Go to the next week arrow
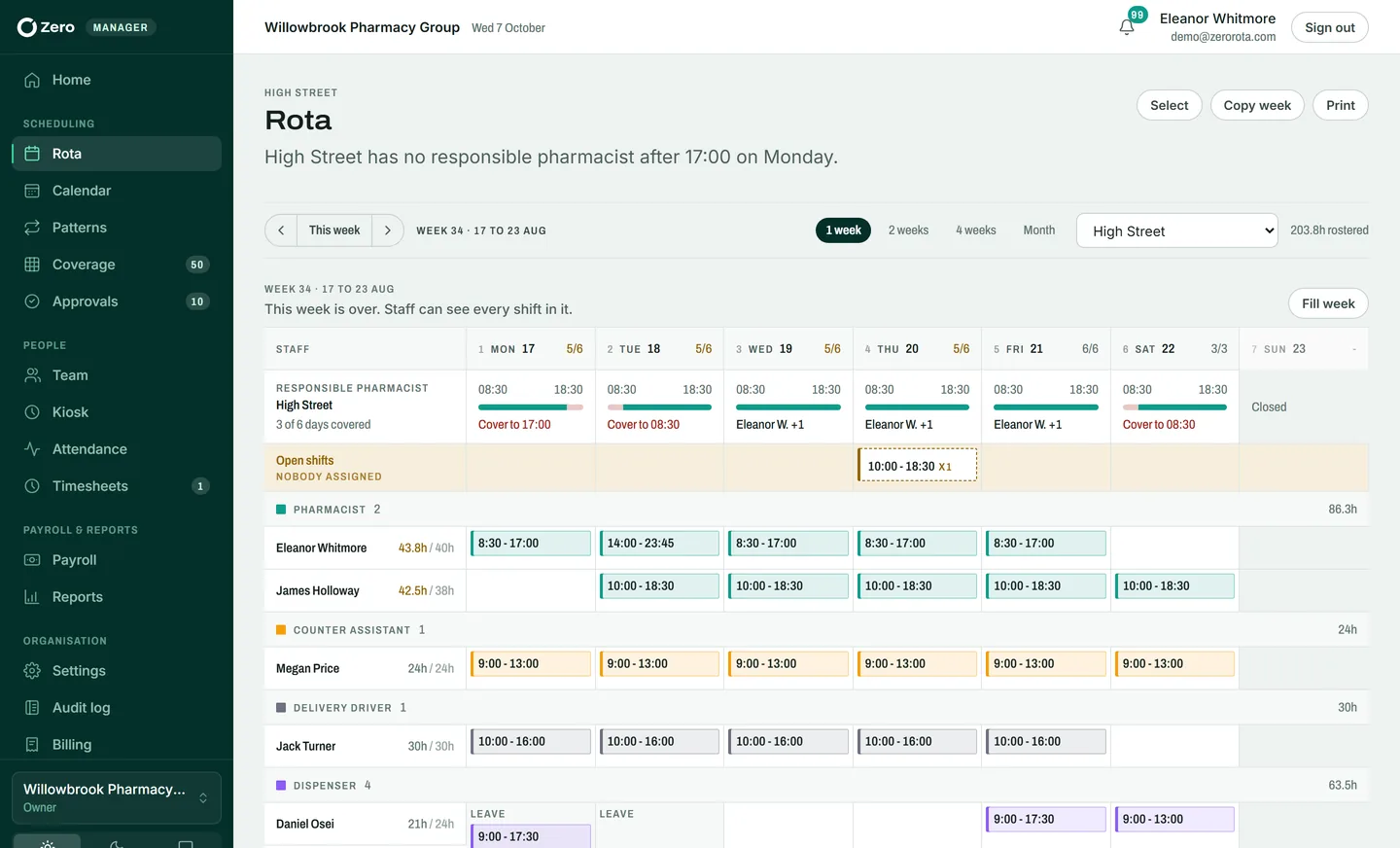Screen dimensions: 1400x848 pyautogui.click(x=388, y=230)
